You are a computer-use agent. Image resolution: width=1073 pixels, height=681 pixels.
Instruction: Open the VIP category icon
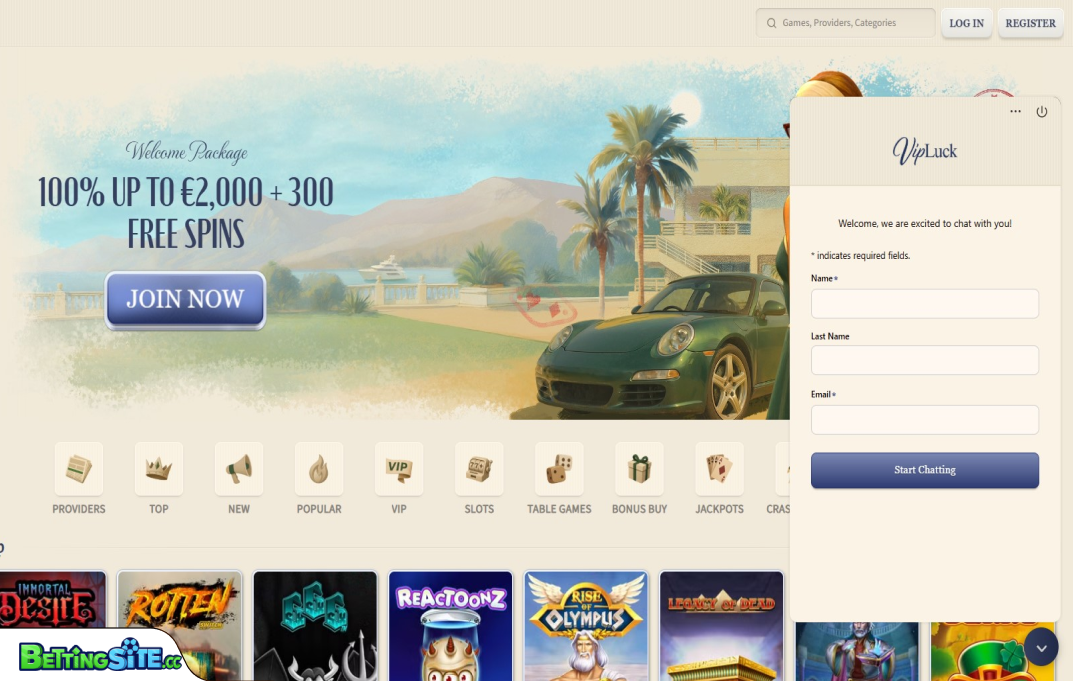[399, 469]
